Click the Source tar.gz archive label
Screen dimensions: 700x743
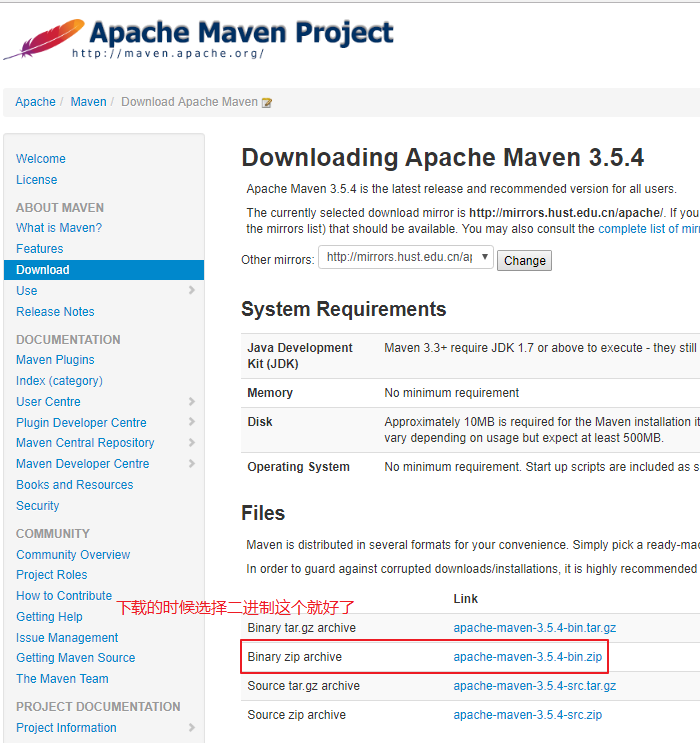(303, 686)
